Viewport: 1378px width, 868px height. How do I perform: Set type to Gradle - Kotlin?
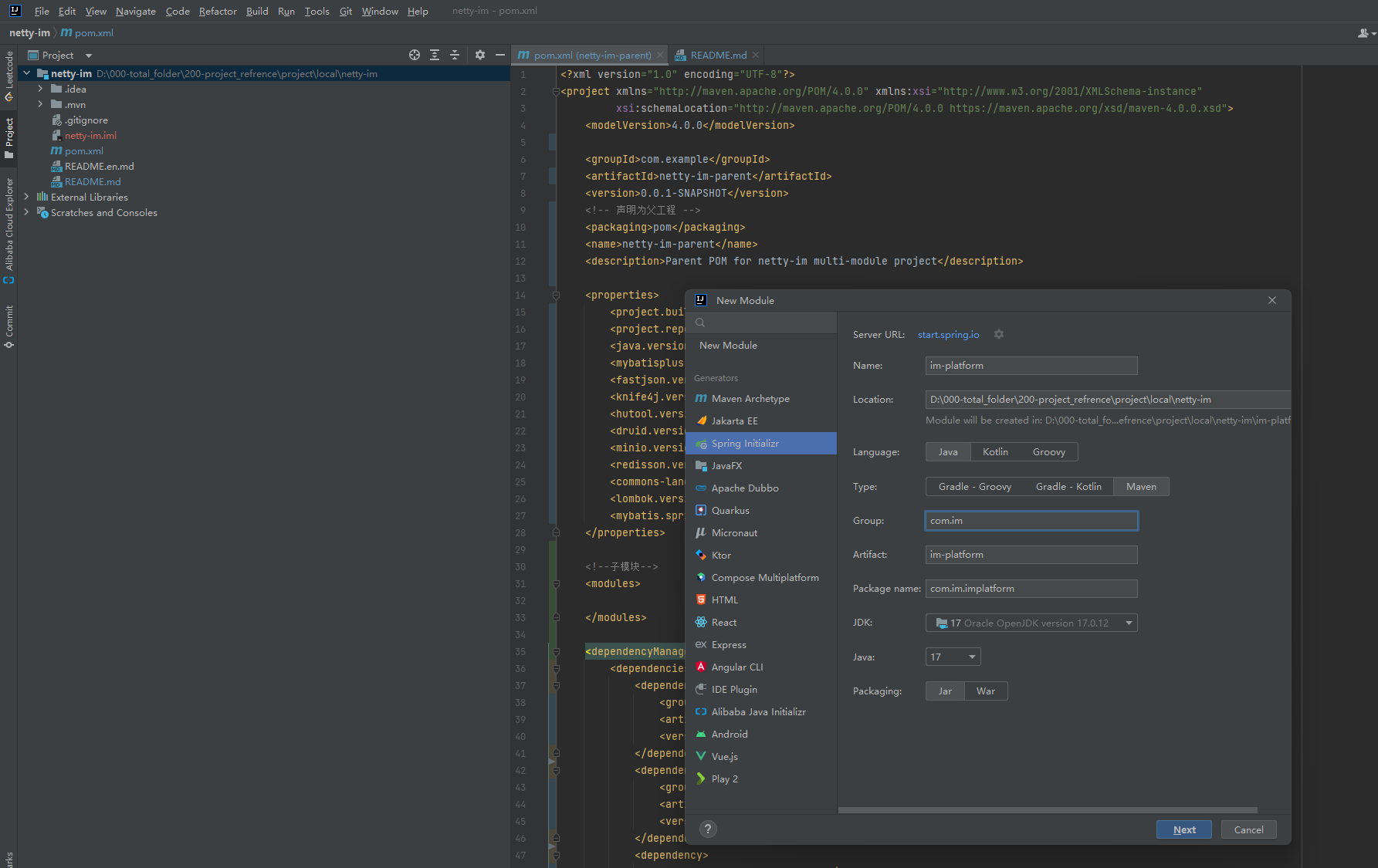click(1068, 487)
